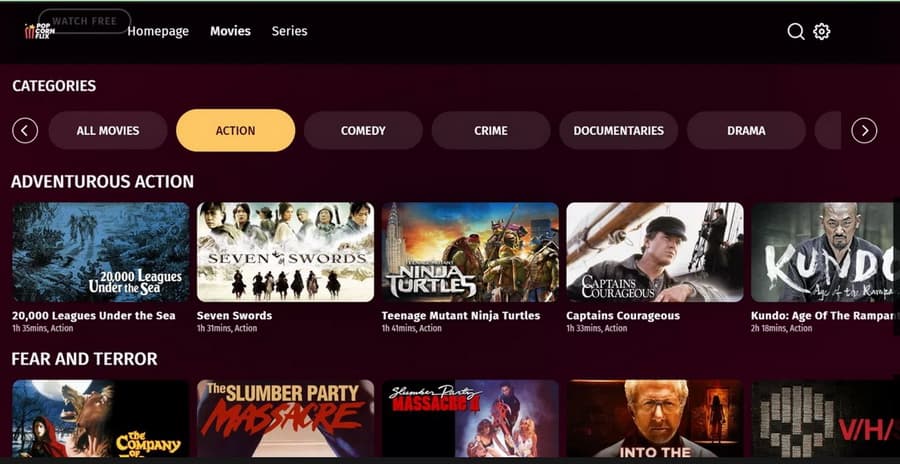Show more categories with right arrow
Image resolution: width=900 pixels, height=464 pixels.
tap(864, 130)
